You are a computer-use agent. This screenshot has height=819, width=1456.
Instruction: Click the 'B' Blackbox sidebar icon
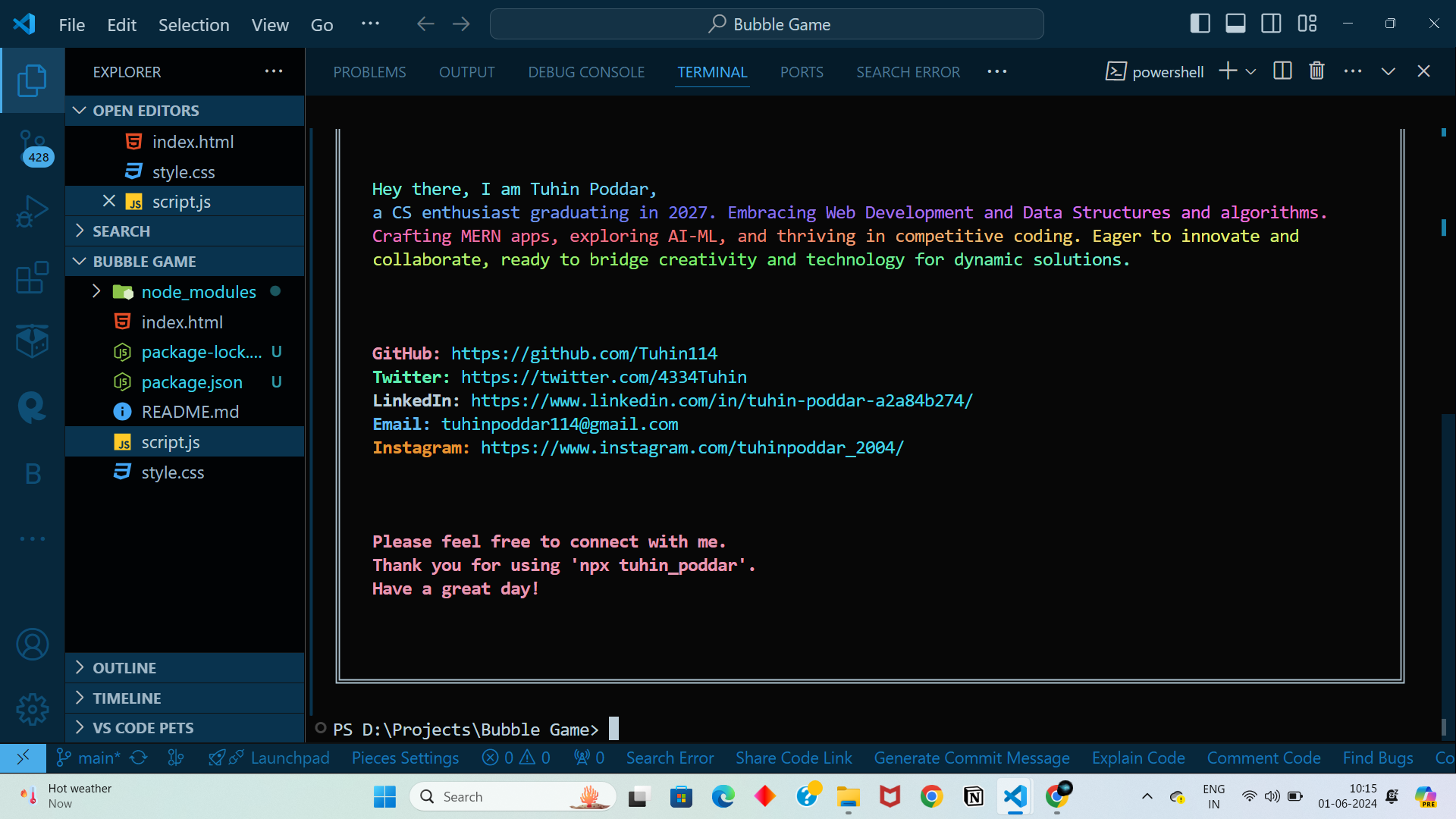click(32, 473)
